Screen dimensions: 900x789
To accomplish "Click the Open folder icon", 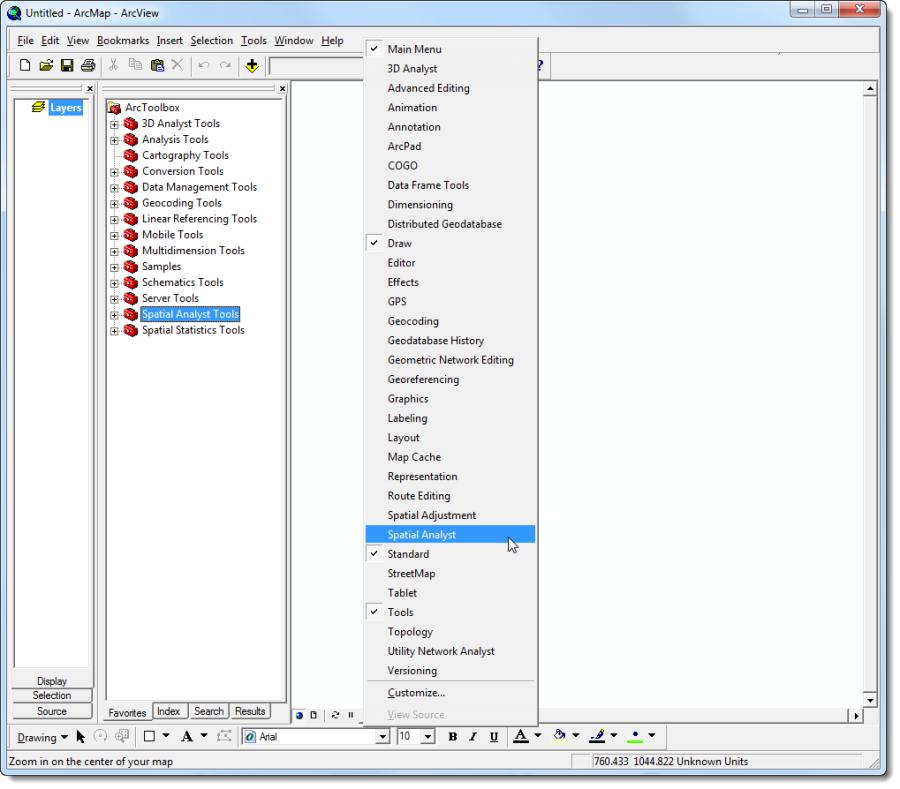I will [46, 66].
